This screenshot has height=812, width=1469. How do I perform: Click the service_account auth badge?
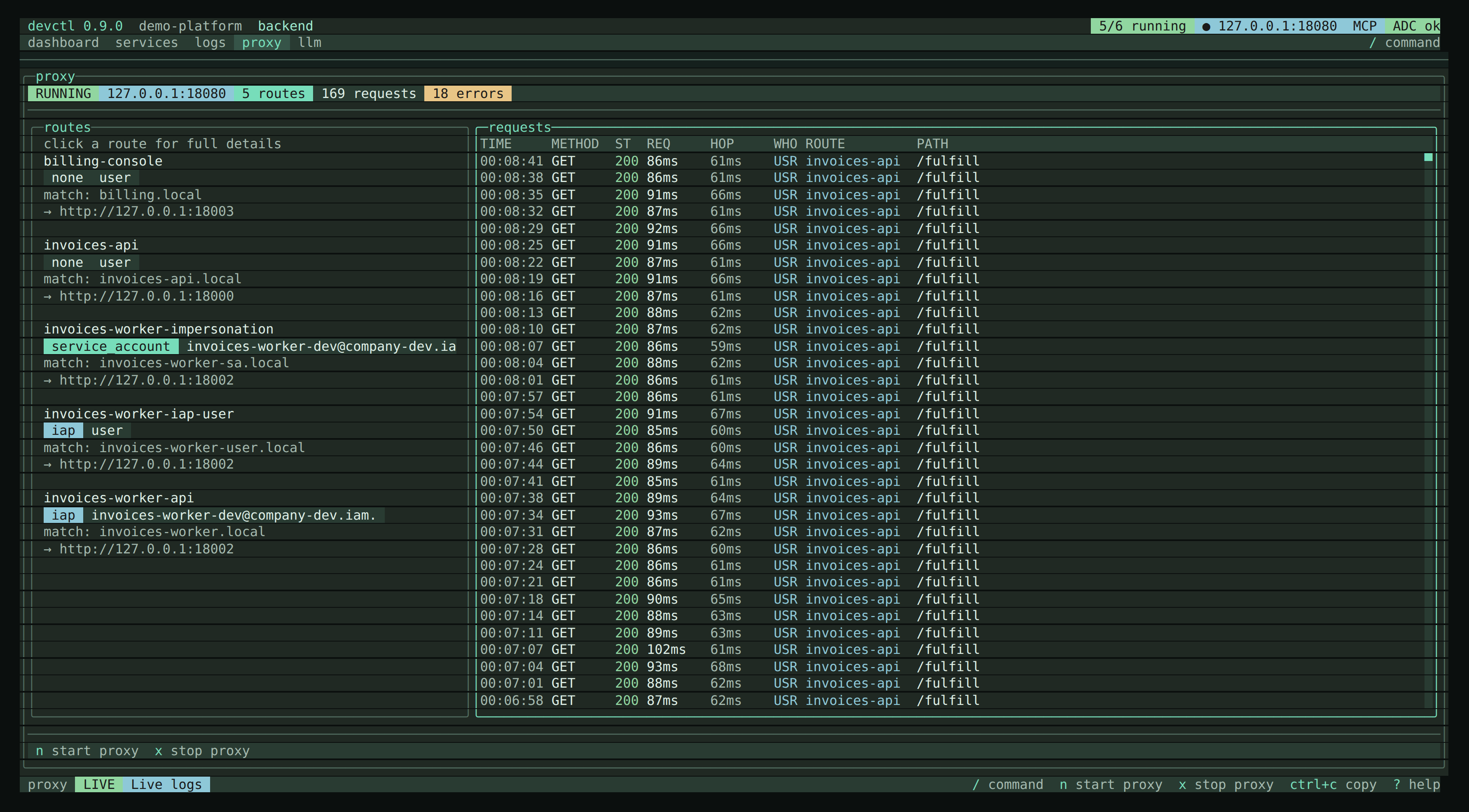pos(111,346)
